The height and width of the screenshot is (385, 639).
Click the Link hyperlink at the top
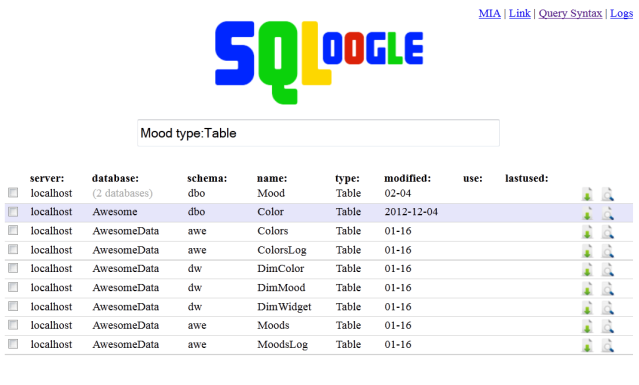(x=520, y=13)
